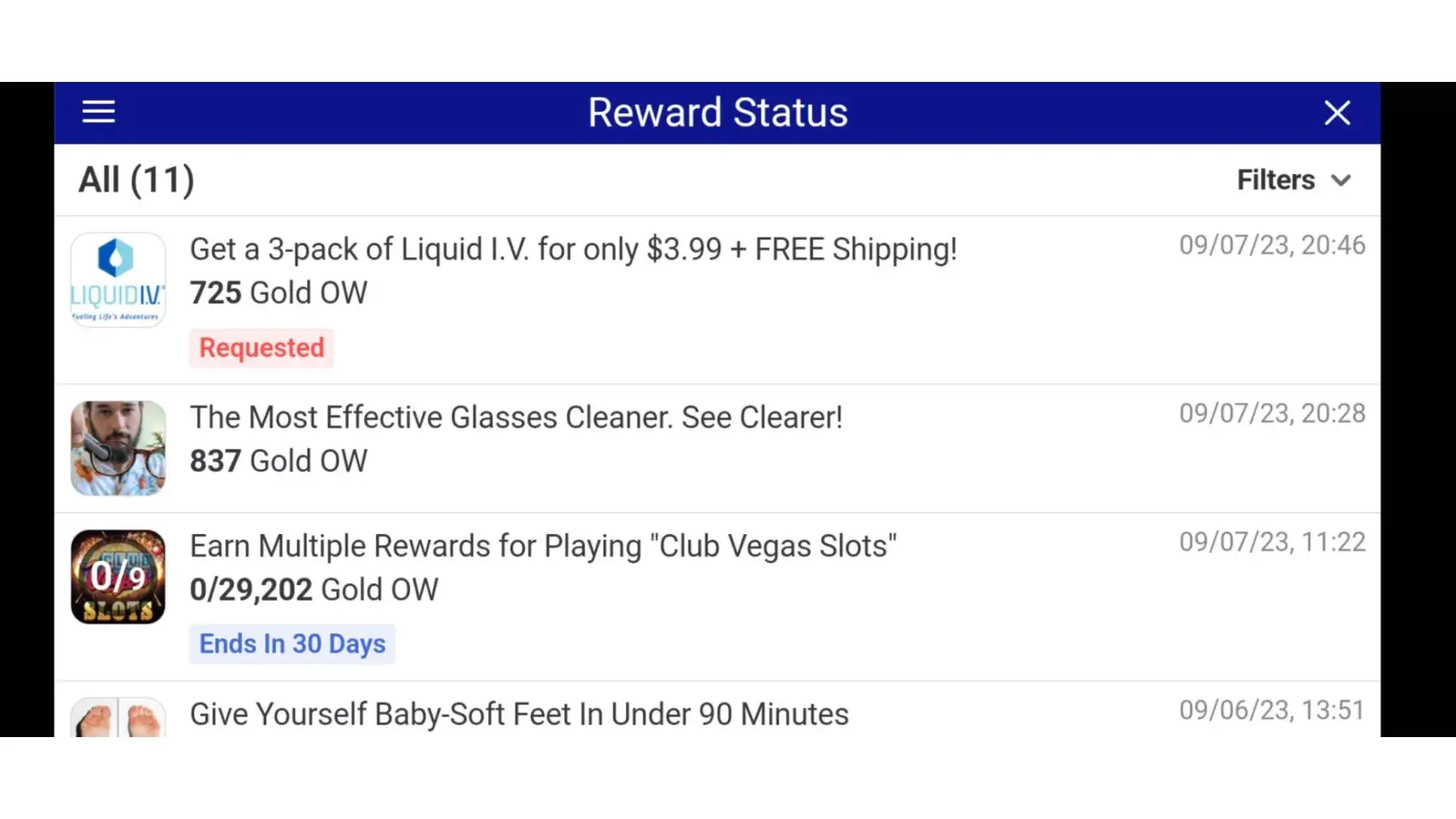Image resolution: width=1456 pixels, height=819 pixels.
Task: Open the hamburger menu
Action: (98, 111)
